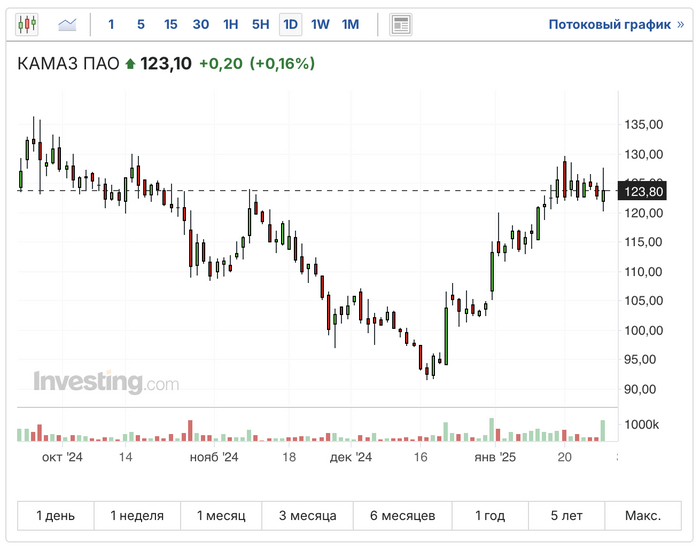This screenshot has height=551, width=700.
Task: Click the КАМАЗ ПАО title text
Action: (x=68, y=64)
